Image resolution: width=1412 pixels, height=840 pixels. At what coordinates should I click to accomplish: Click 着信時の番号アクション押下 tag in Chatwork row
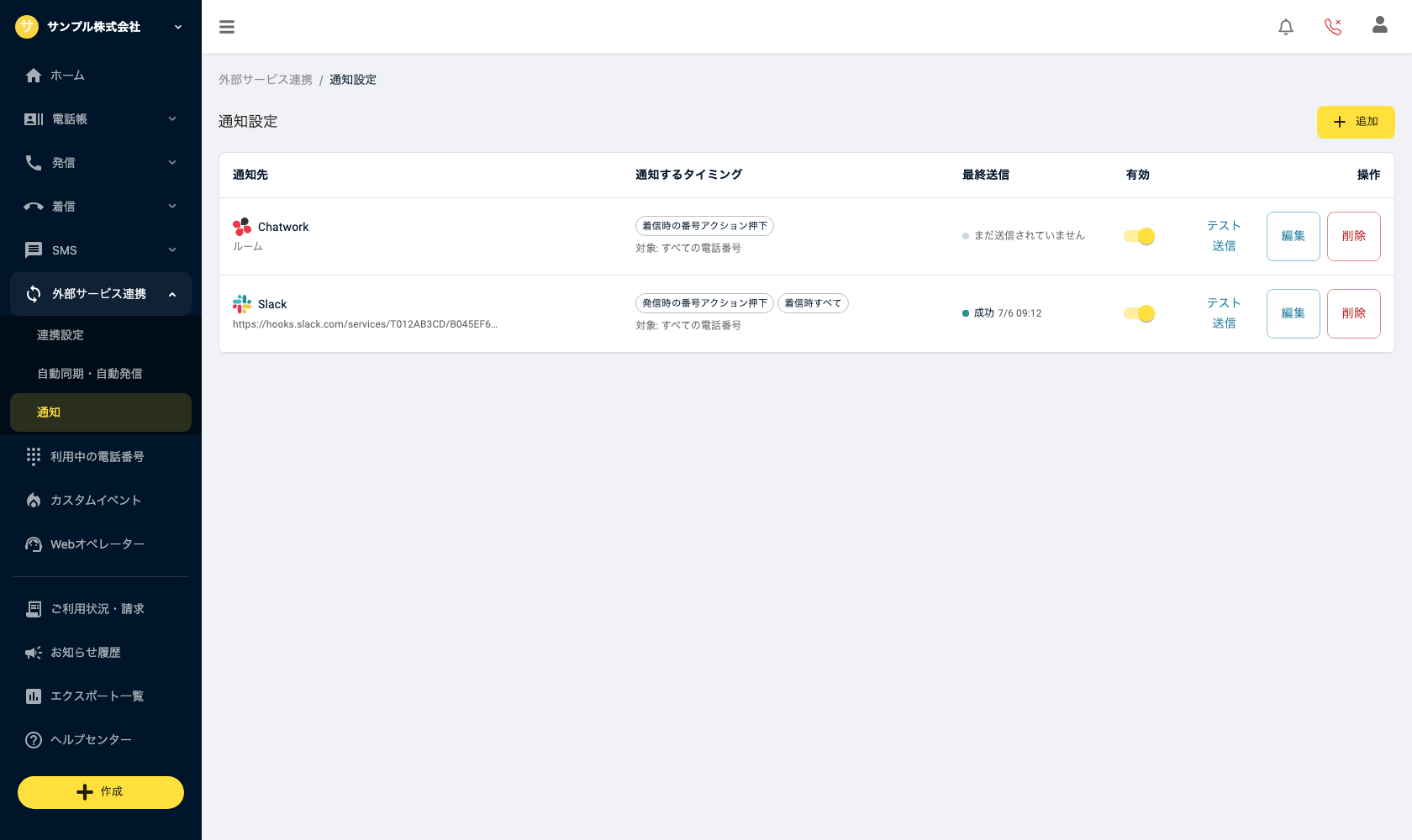(x=704, y=226)
